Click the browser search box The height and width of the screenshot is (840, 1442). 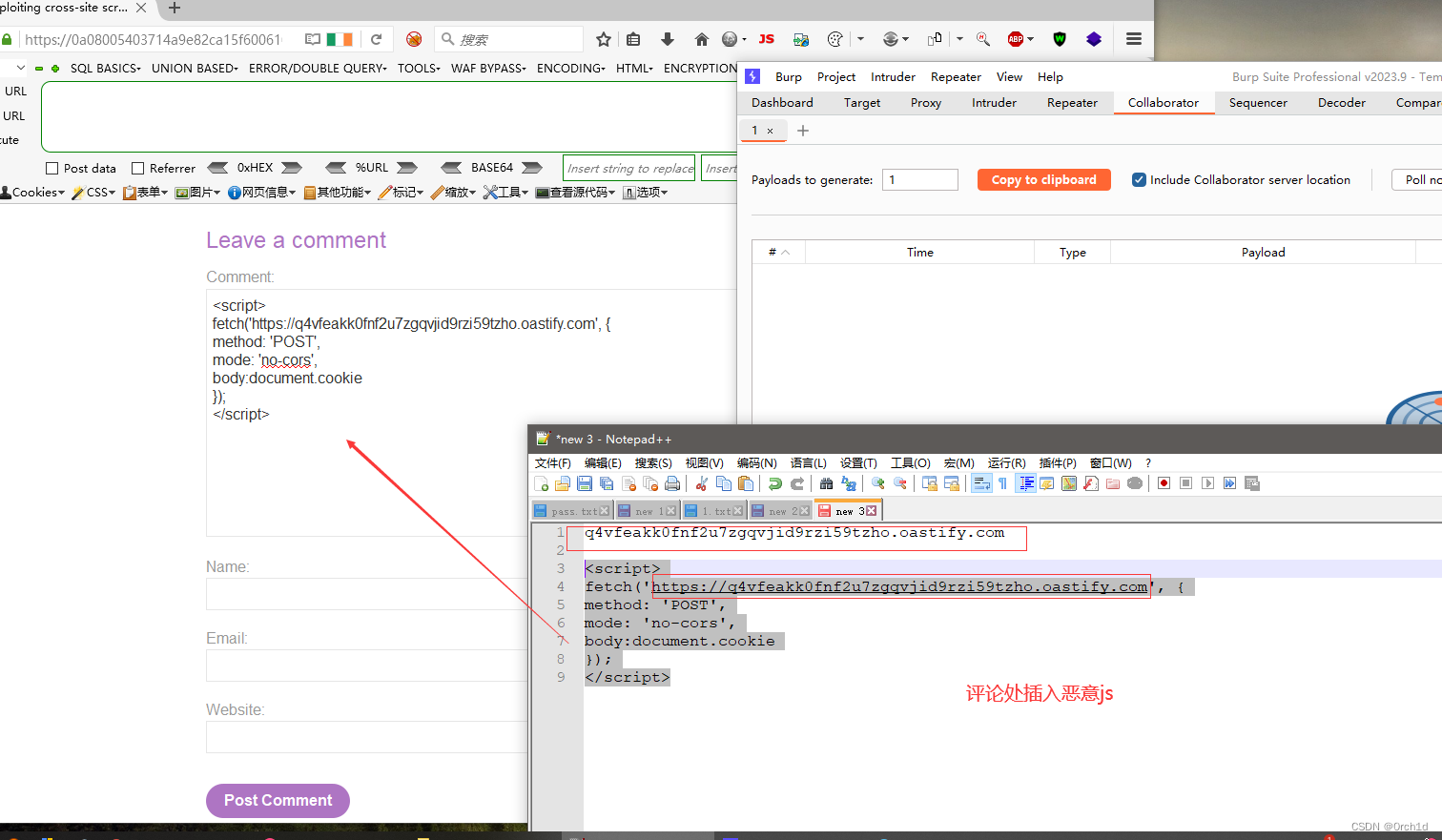click(509, 39)
